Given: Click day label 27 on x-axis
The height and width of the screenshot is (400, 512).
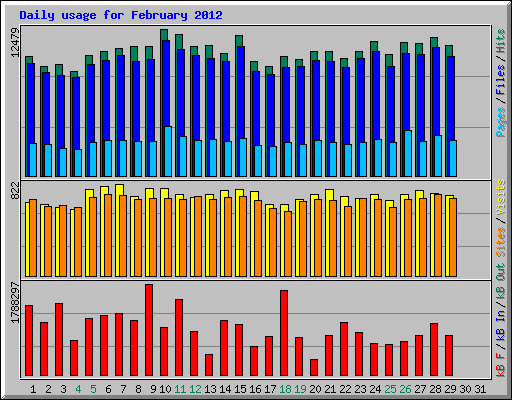Looking at the screenshot, I should pyautogui.click(x=420, y=389).
